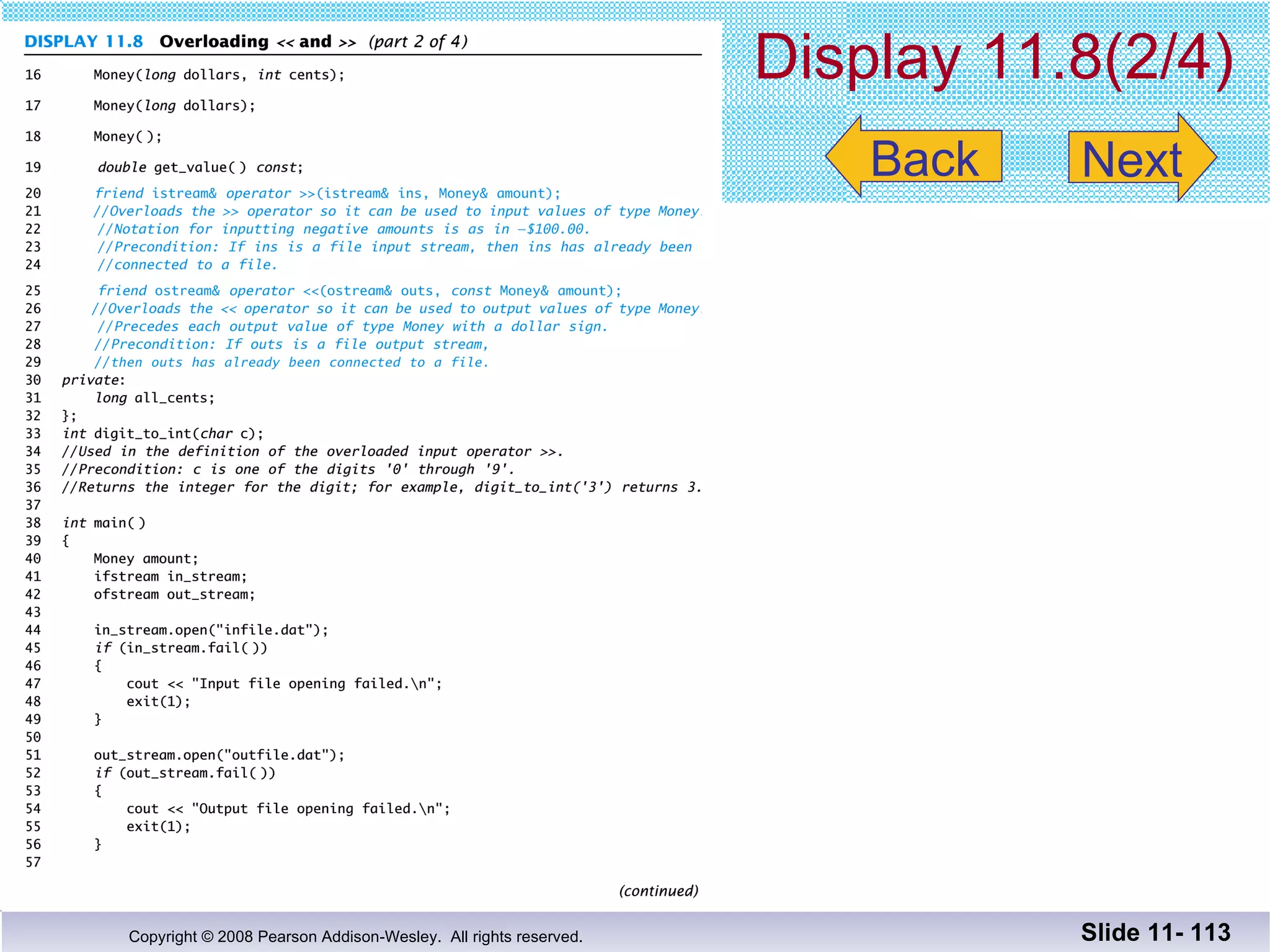The image size is (1270, 952).
Task: Click comment '//Used in the definition of the overloaded'
Action: (x=313, y=451)
